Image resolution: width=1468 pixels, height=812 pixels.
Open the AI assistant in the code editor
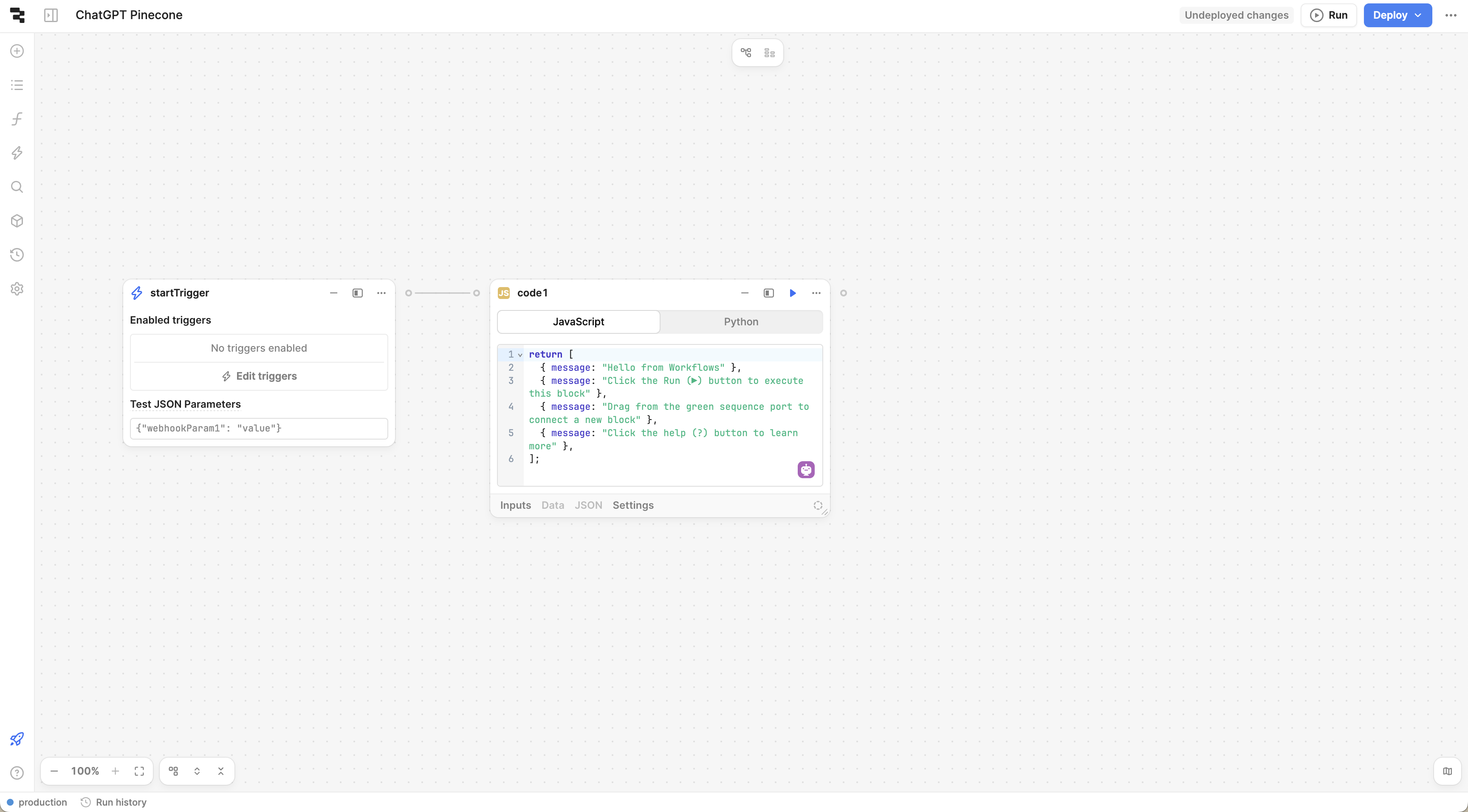(806, 469)
